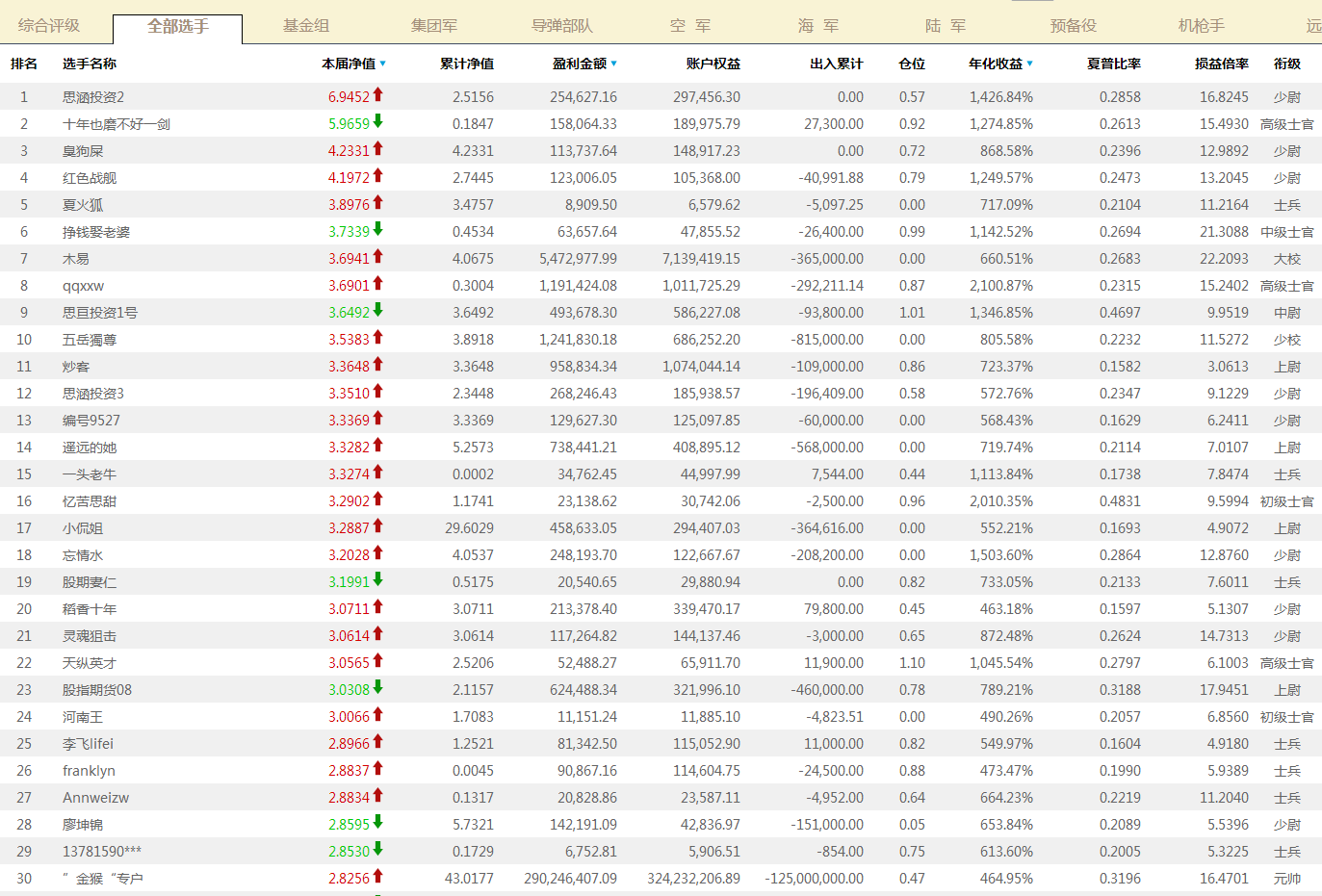This screenshot has height=896, width=1322.
Task: Click red up arrow for 五岳獨尊
Action: [378, 337]
